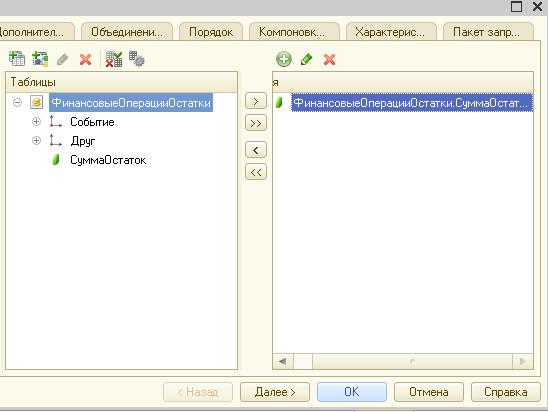
Task: Add a new field with green plus icon
Action: pos(283,59)
